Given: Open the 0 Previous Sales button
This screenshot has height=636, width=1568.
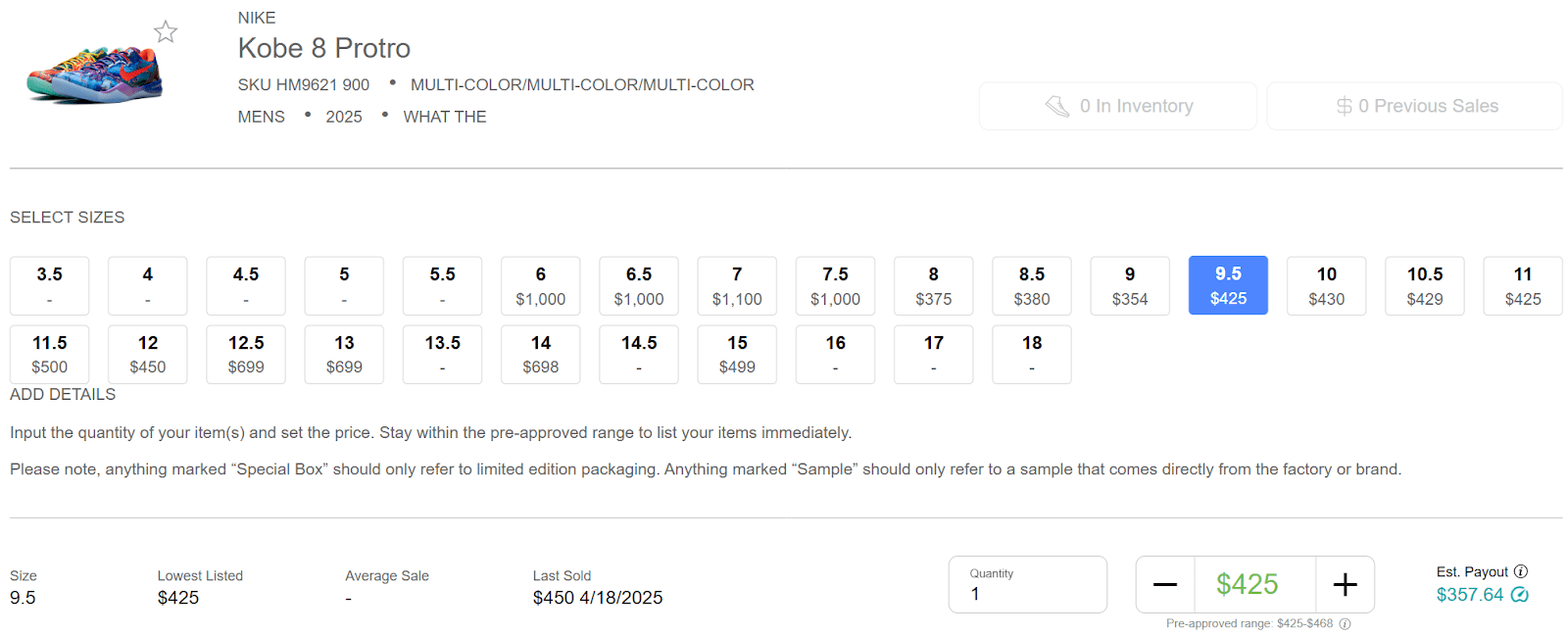Looking at the screenshot, I should point(1415,106).
